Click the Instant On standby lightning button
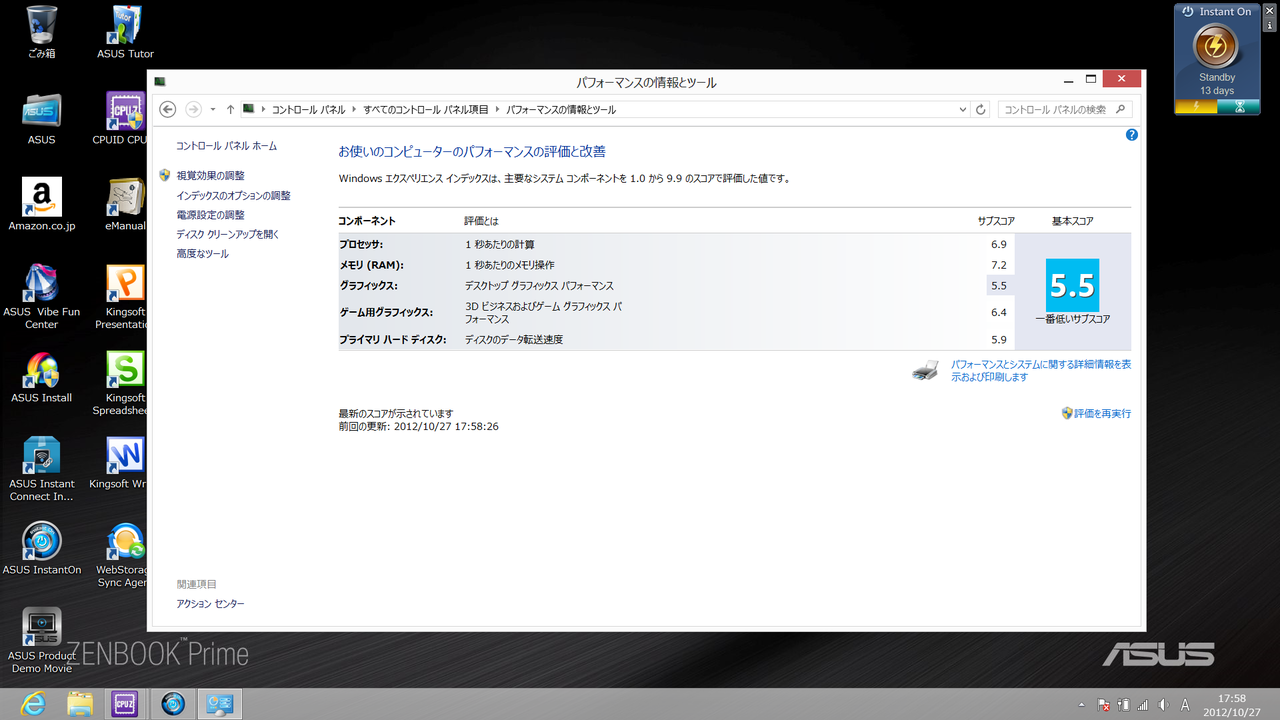The width and height of the screenshot is (1280, 720). (x=1217, y=46)
